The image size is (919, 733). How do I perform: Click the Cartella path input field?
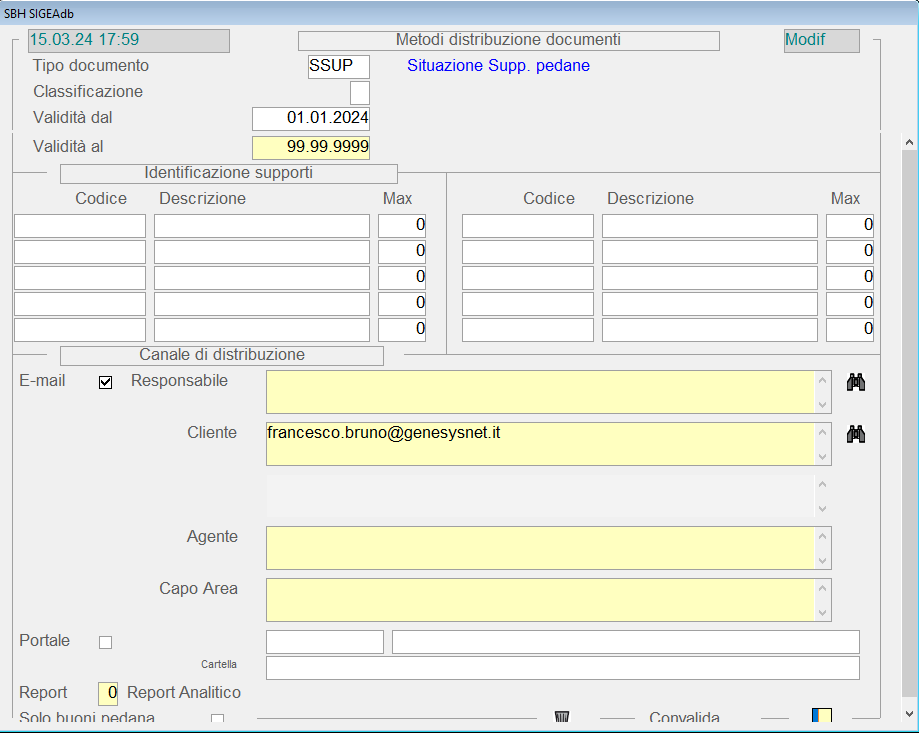coord(562,667)
